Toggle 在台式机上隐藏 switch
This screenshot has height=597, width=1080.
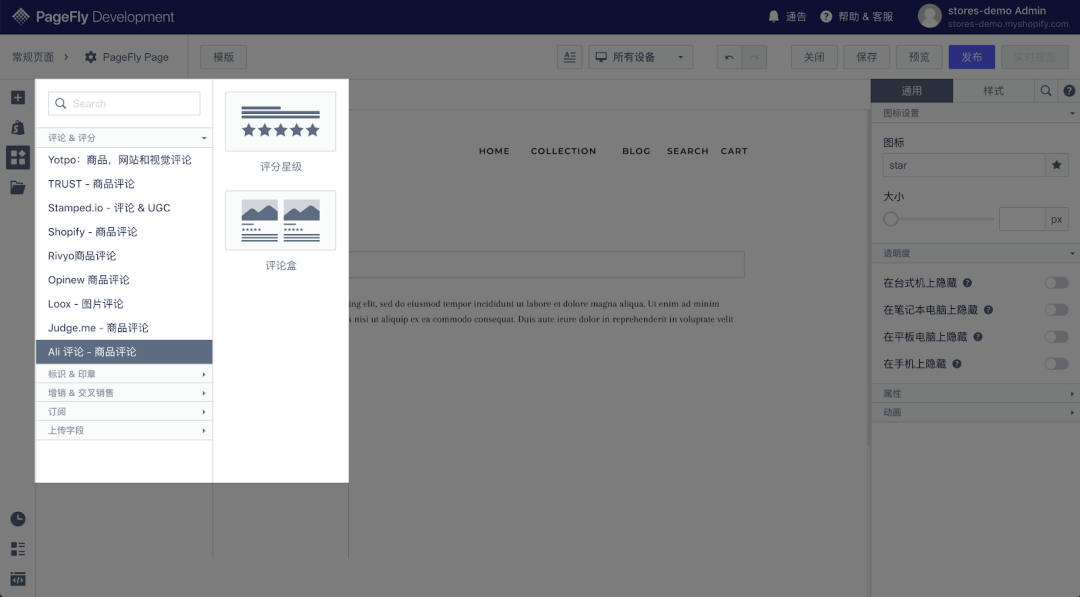click(1056, 283)
